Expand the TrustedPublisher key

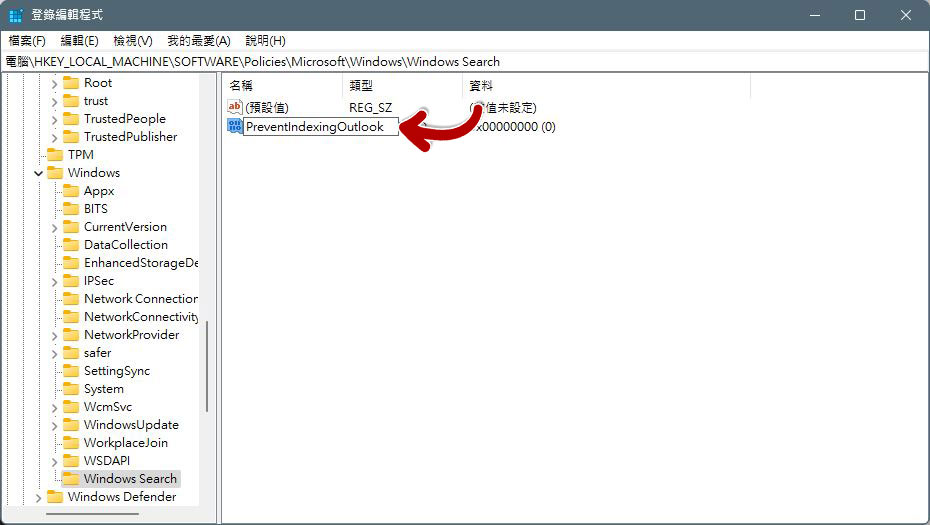point(54,138)
